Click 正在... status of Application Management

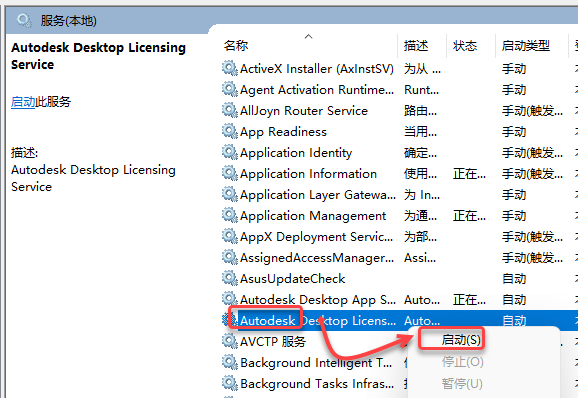point(469,216)
